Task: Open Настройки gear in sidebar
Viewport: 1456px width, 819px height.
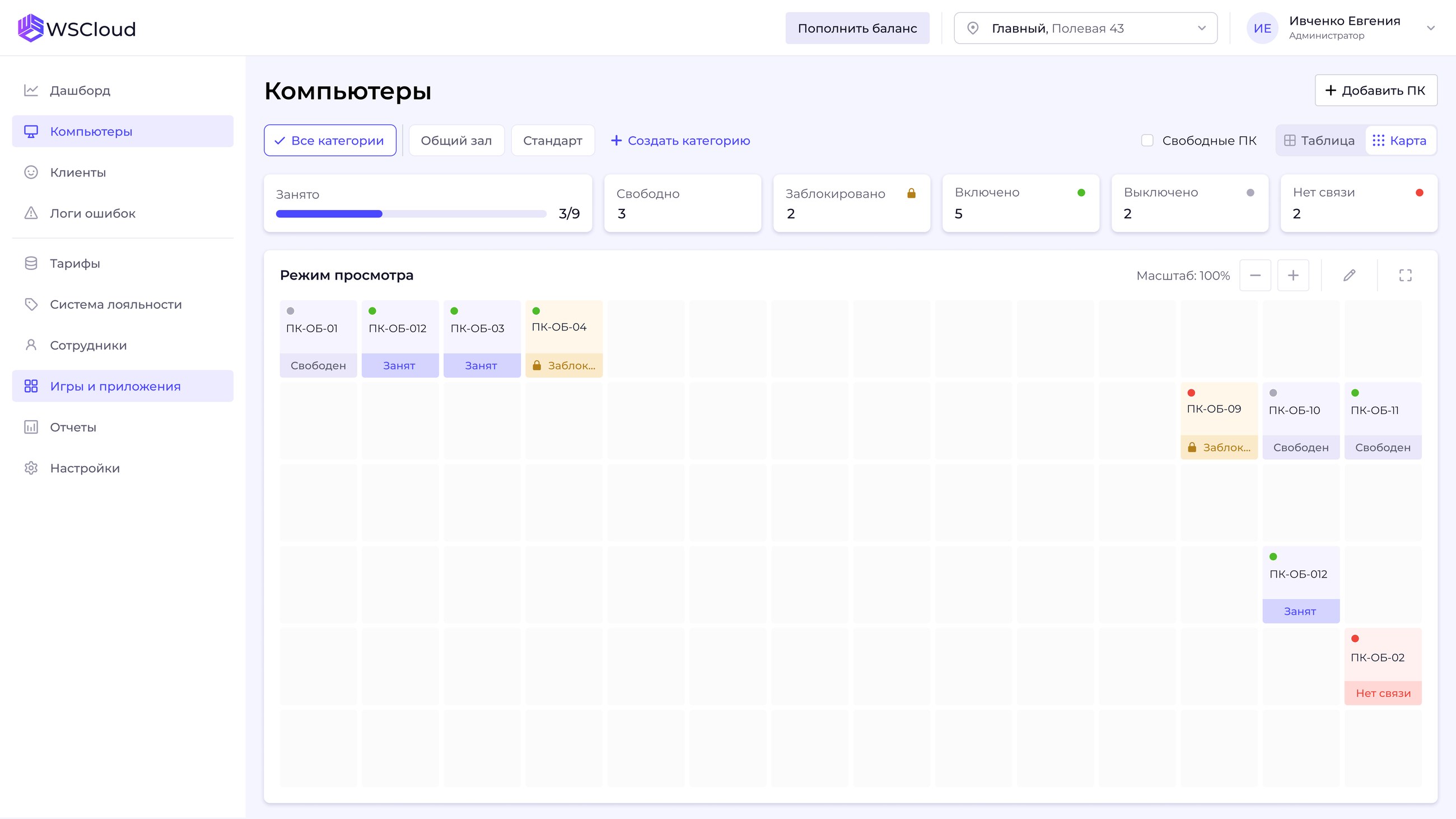Action: (31, 468)
